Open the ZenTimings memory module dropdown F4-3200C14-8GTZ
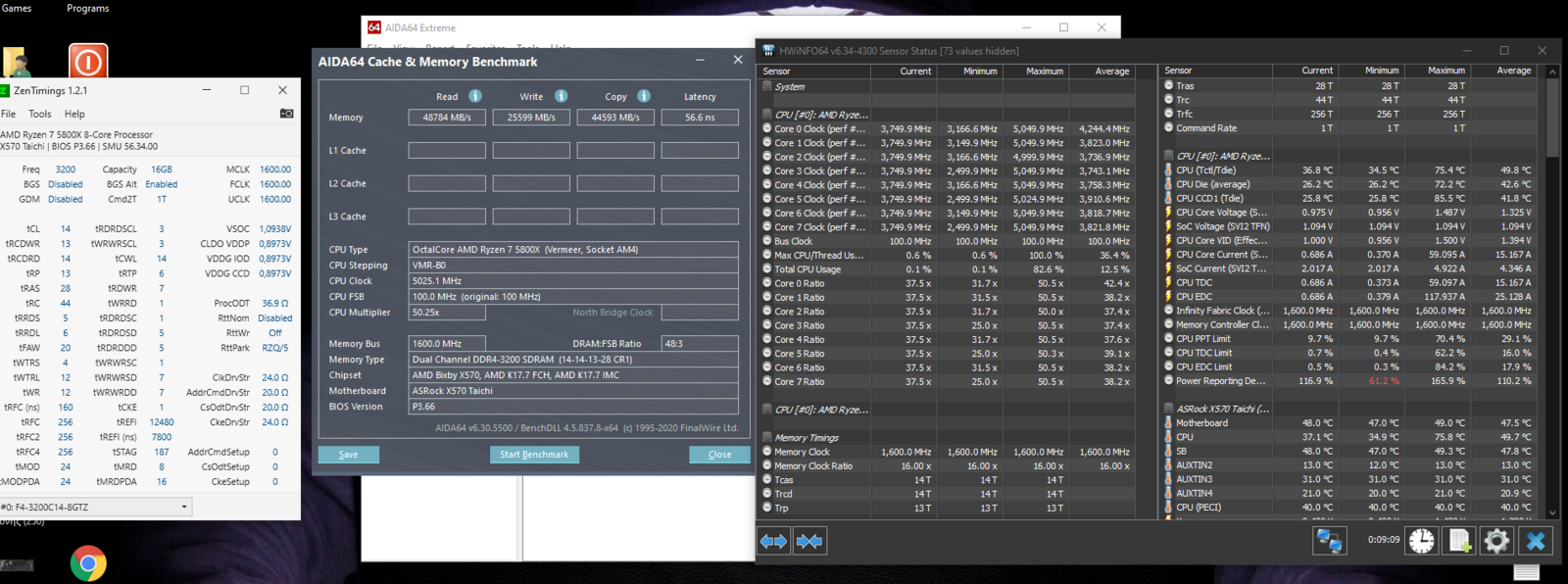This screenshot has width=1568, height=584. click(96, 508)
